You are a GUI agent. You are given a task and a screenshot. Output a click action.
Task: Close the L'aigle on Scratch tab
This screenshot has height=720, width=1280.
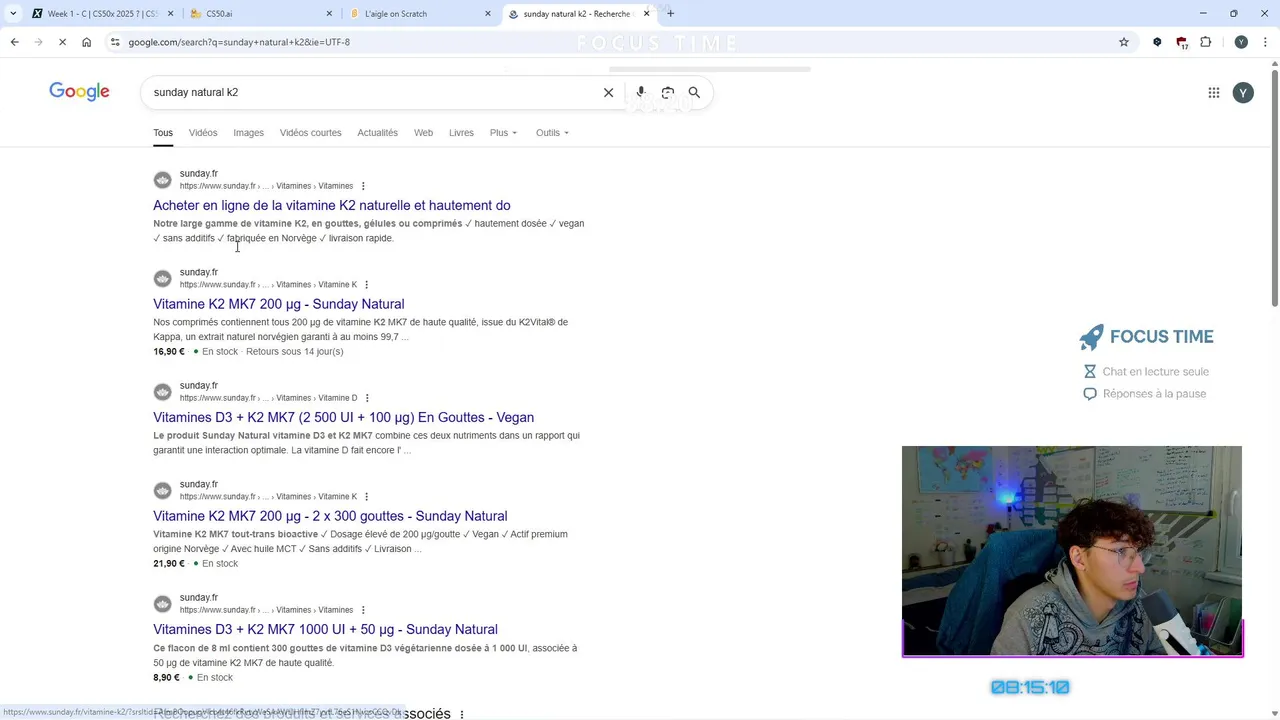pyautogui.click(x=488, y=14)
